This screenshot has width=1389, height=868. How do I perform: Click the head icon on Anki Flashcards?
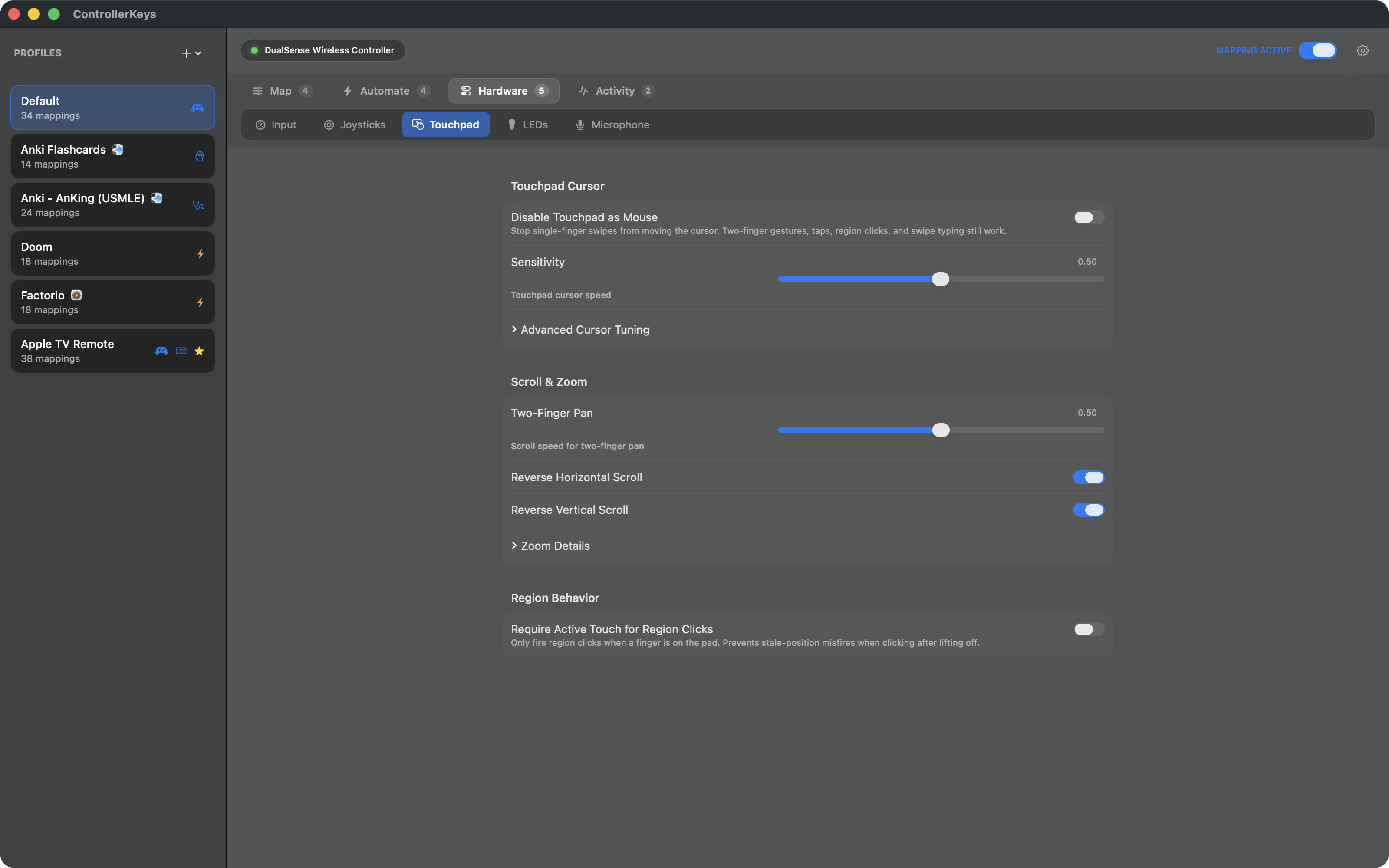(199, 156)
